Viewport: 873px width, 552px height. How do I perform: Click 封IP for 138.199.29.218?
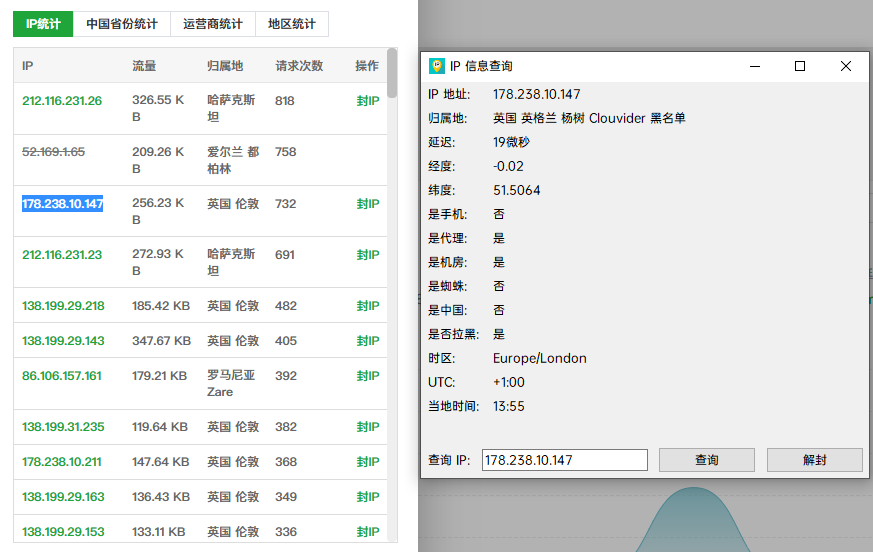pos(367,306)
